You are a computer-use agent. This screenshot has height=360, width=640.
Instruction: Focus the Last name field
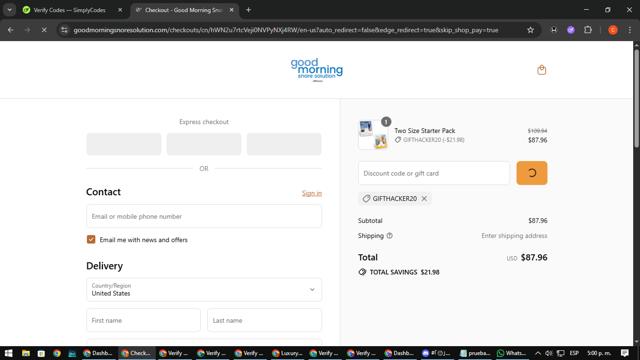(264, 320)
